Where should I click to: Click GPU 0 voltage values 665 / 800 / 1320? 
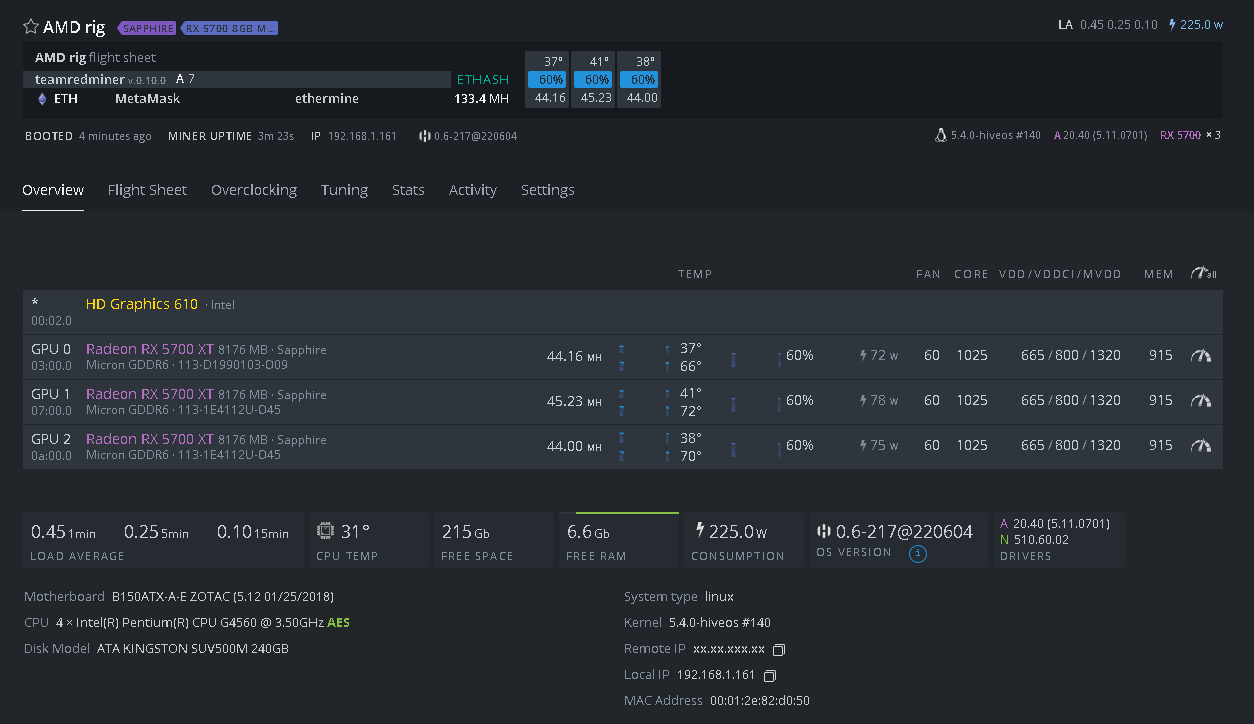click(x=1071, y=356)
